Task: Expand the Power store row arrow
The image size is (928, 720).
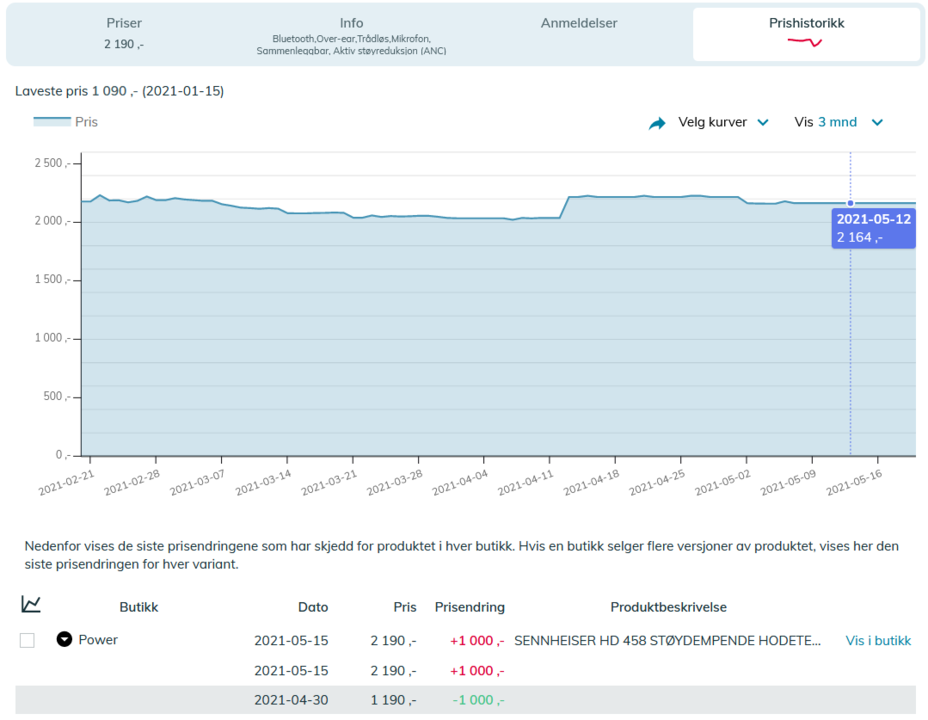Action: coord(64,640)
